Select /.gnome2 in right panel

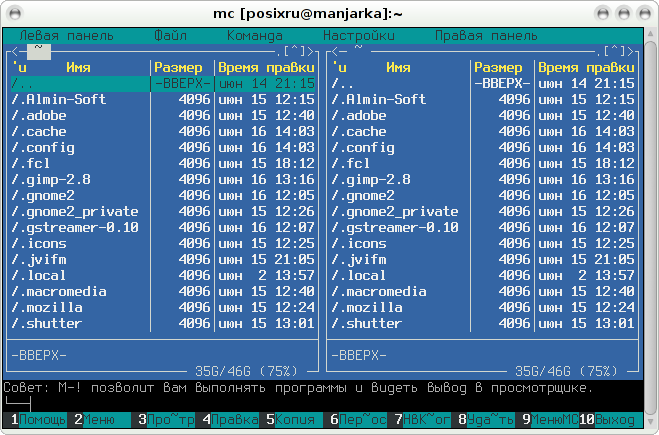[482, 195]
